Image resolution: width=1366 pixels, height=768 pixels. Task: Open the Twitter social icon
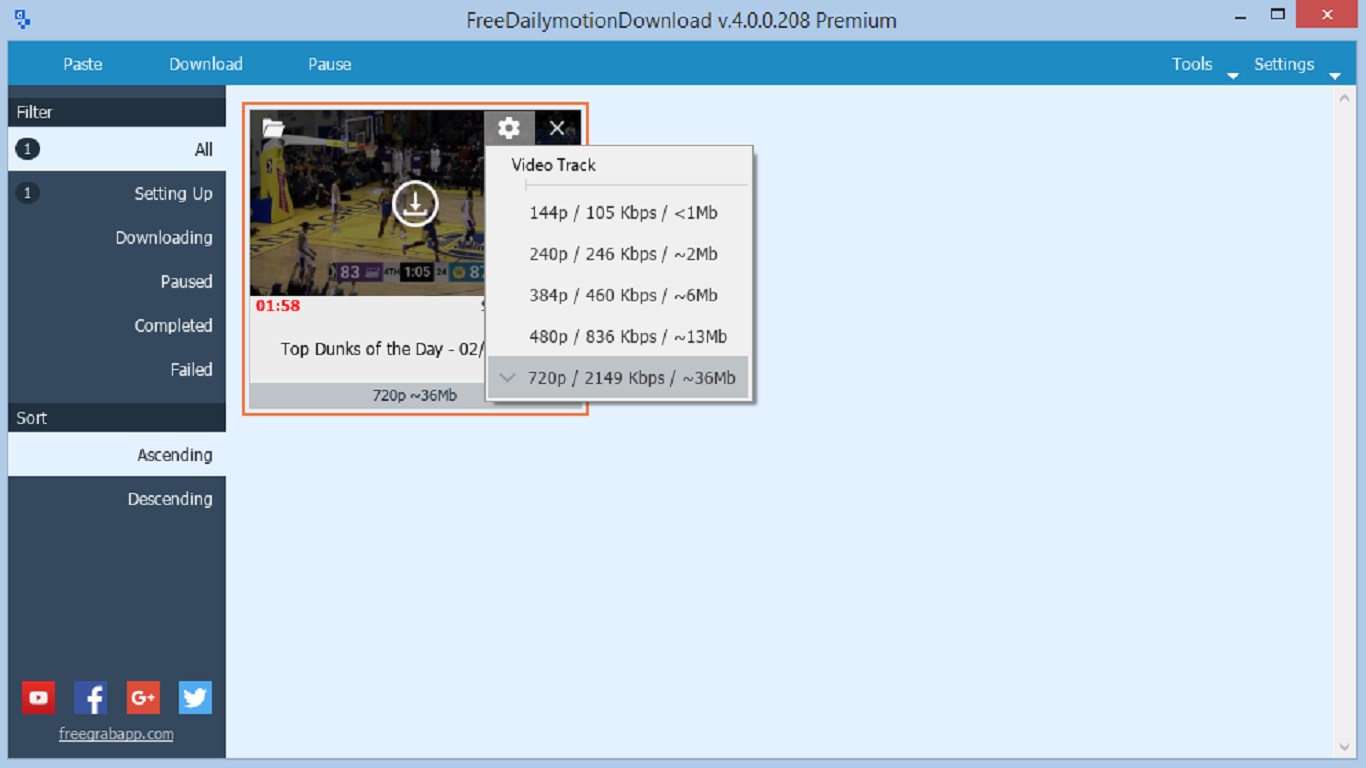pos(195,698)
